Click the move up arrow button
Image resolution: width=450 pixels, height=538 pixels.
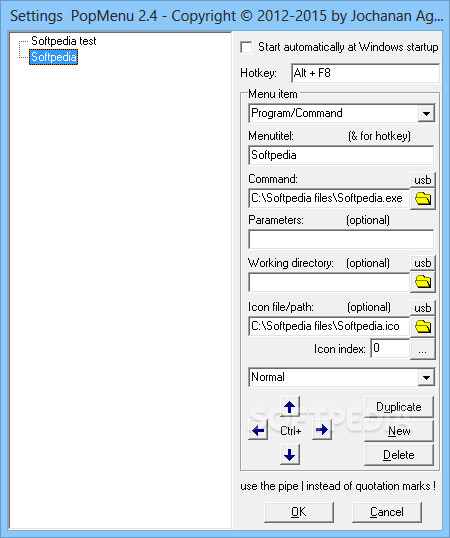[290, 407]
